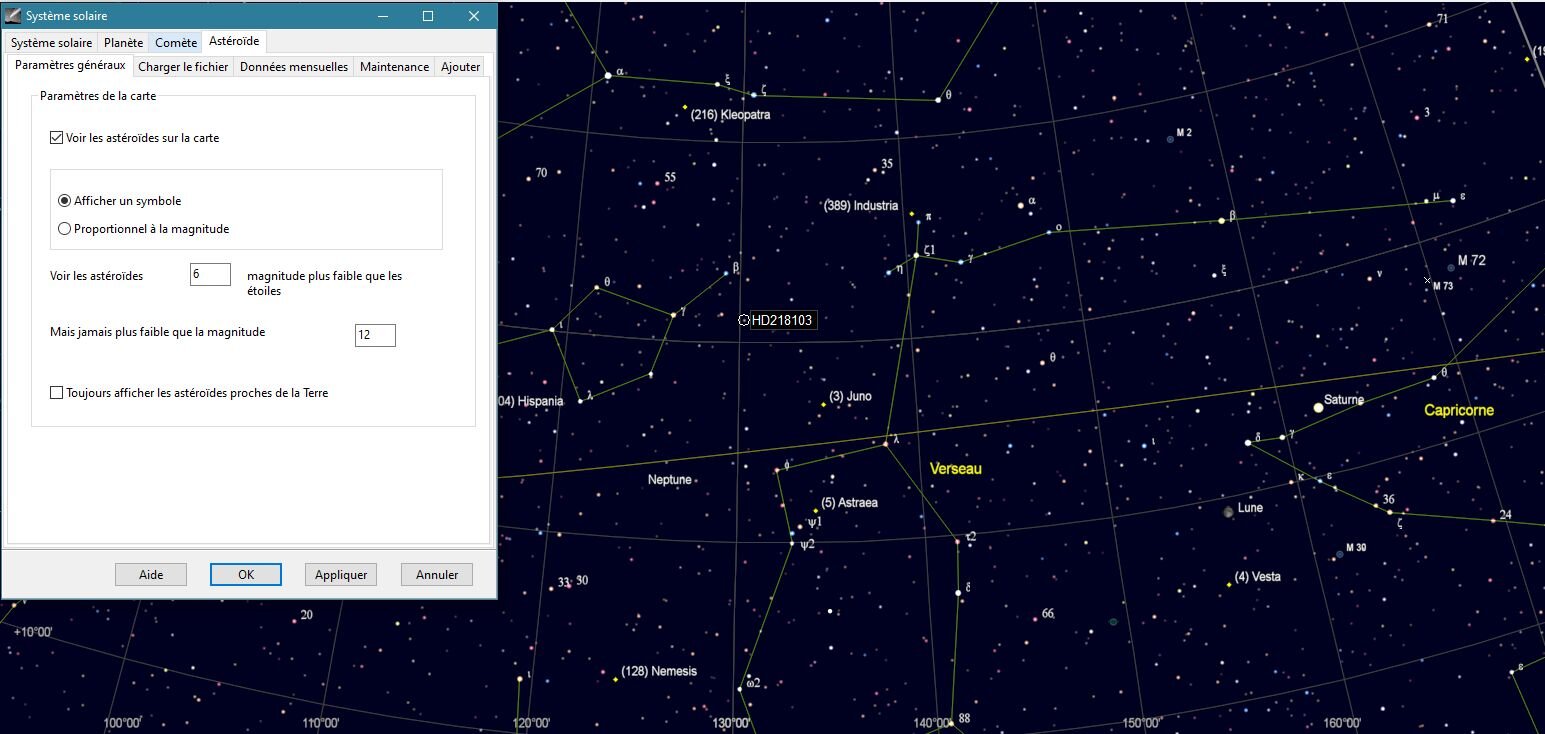This screenshot has width=1545, height=734.
Task: Click asteroid (4) Vesta marker
Action: click(x=1229, y=584)
